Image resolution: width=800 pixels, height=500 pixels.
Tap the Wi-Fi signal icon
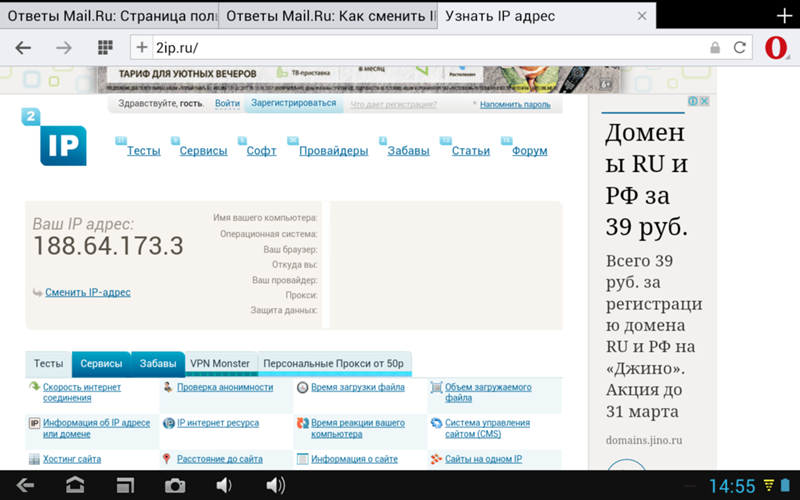769,485
